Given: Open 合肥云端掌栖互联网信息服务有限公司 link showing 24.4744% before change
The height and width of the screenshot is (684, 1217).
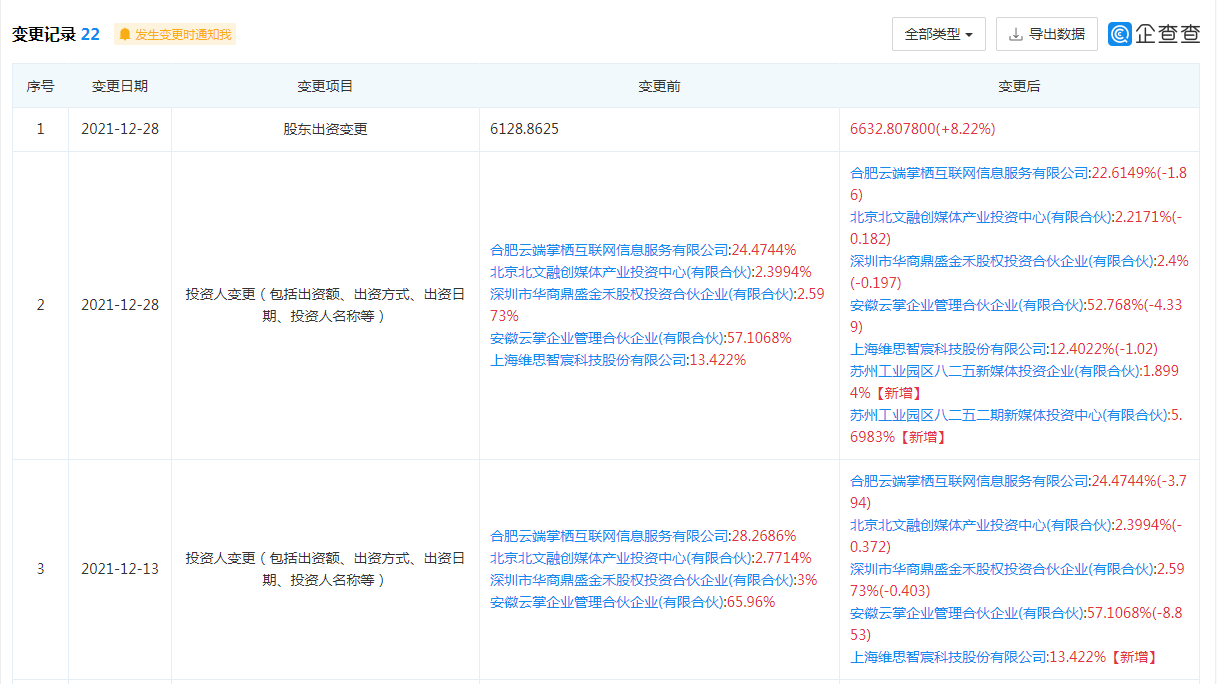Looking at the screenshot, I should [x=609, y=250].
